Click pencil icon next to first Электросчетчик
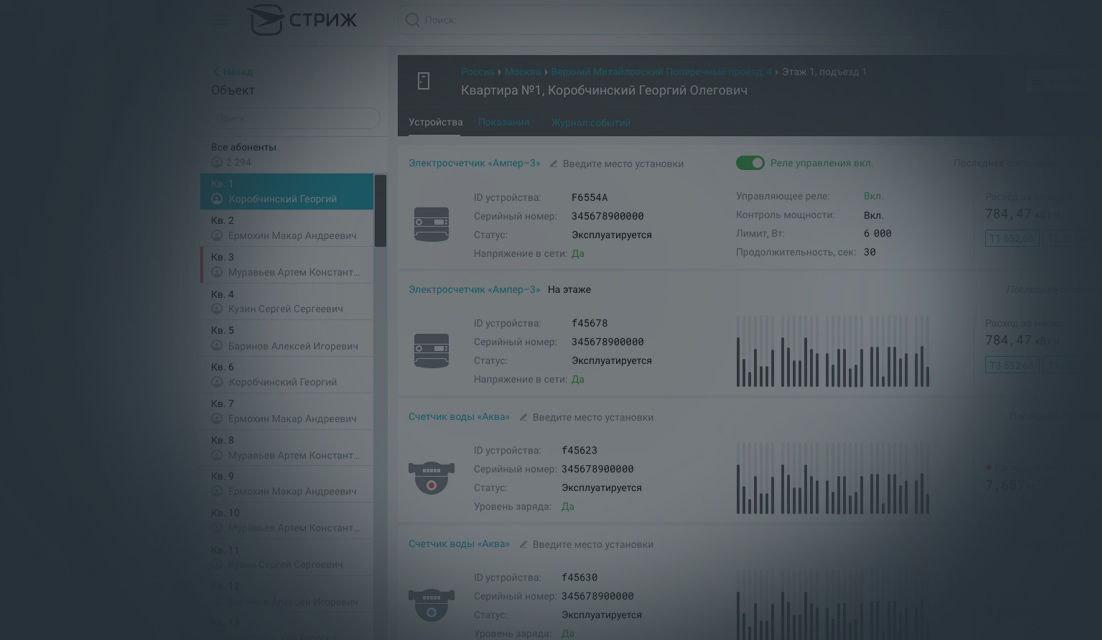 (553, 164)
